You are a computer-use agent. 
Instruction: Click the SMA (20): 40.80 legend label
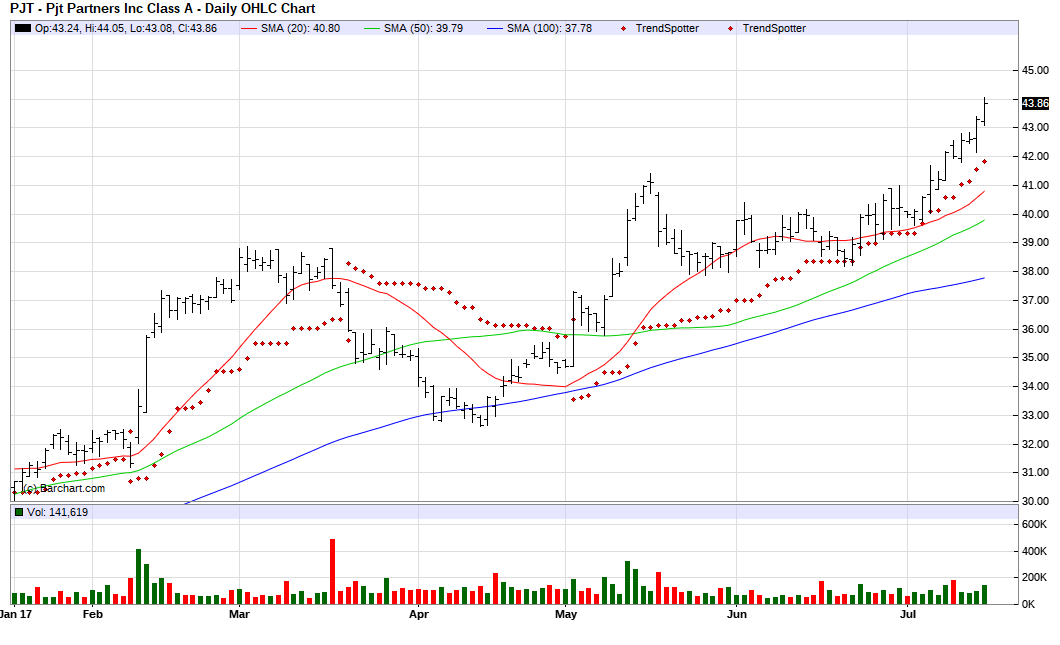[x=300, y=28]
